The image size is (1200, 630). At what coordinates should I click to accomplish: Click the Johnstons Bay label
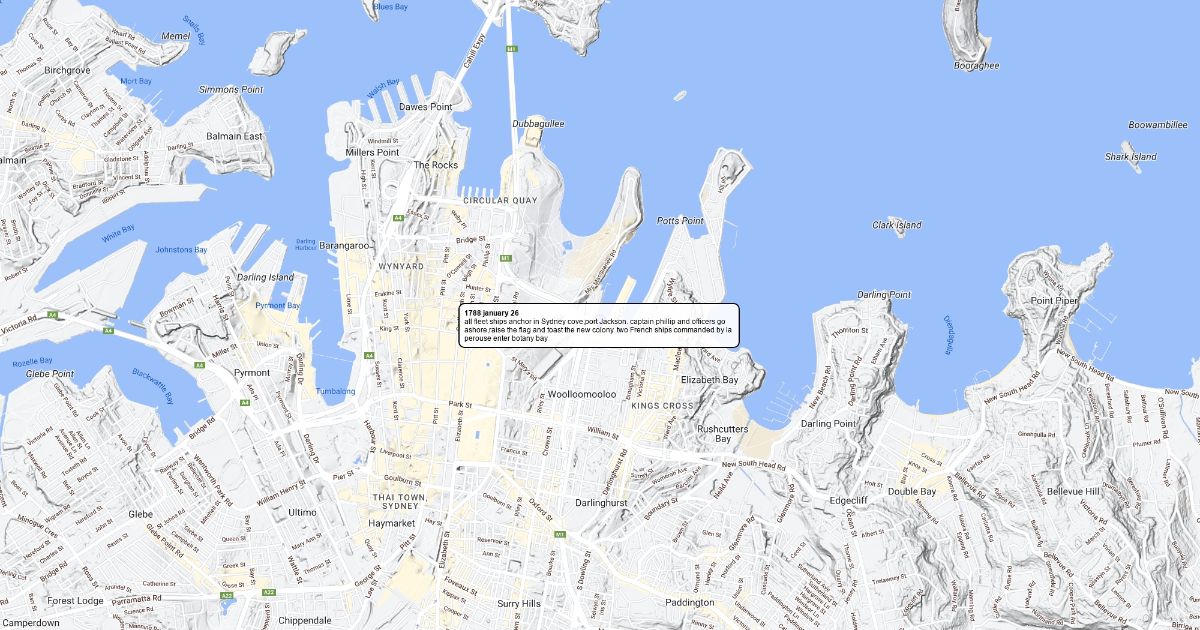pyautogui.click(x=182, y=250)
